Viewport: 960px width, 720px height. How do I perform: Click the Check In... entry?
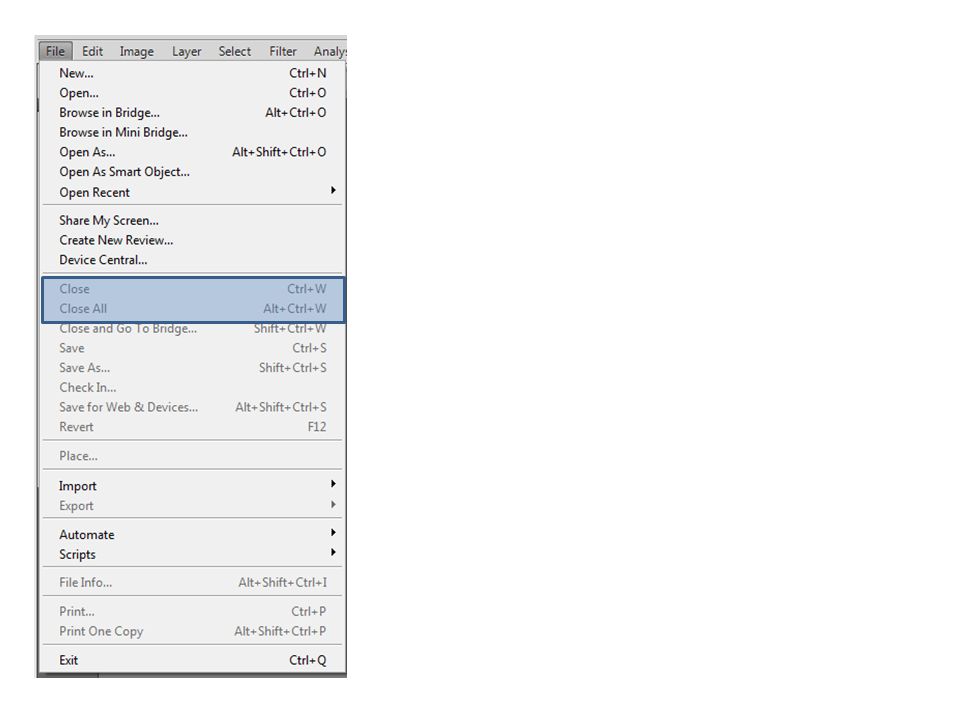193,388
